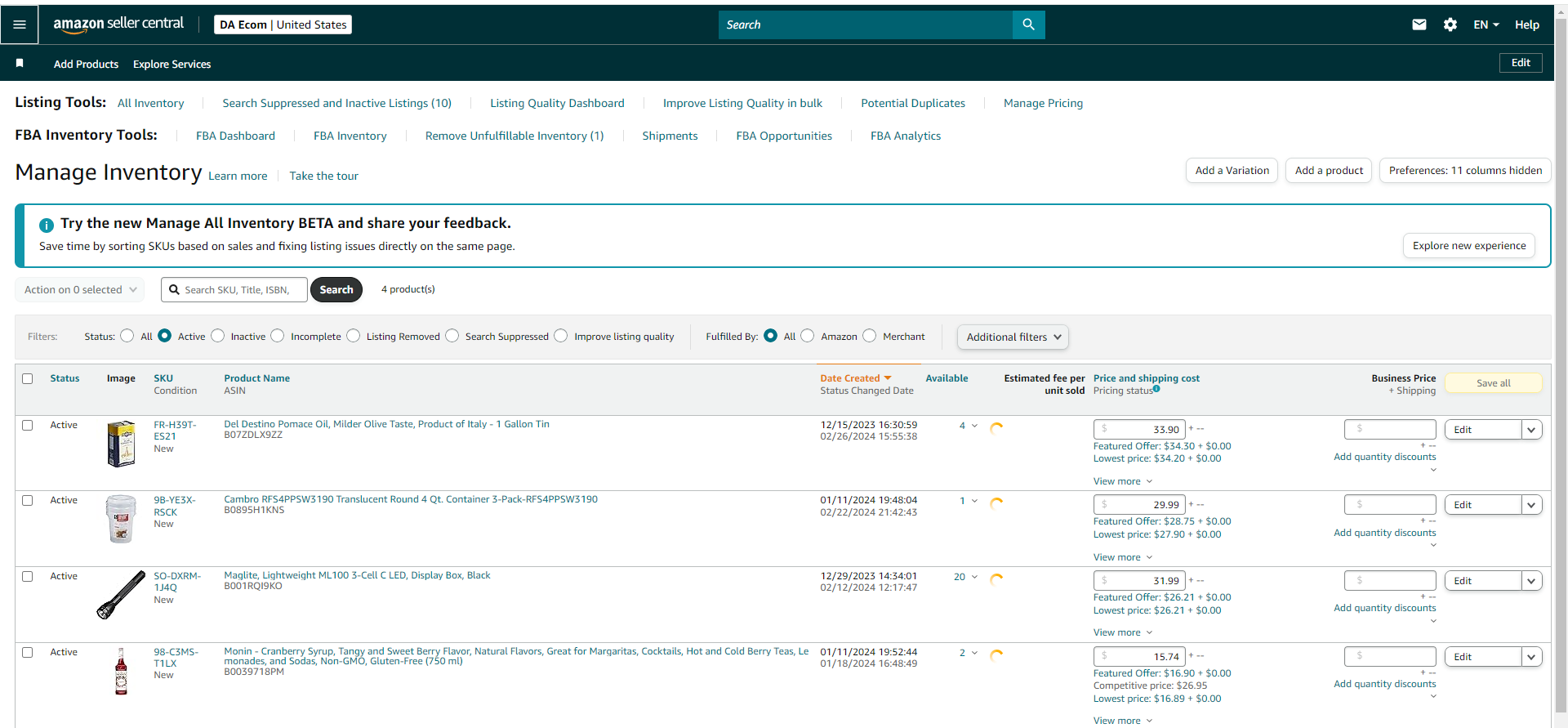Select Fulfilled By Amazon radio button
Screen dimensions: 1568x728
pos(808,336)
